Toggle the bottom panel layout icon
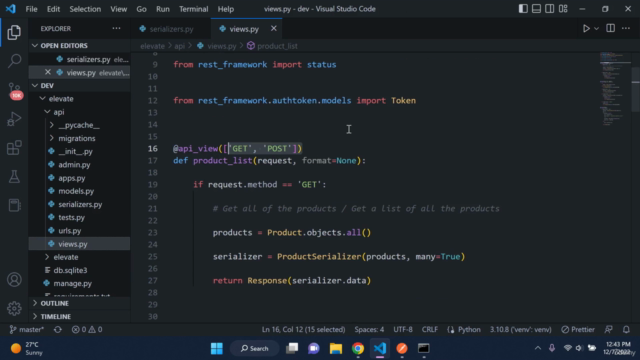 [536, 9]
